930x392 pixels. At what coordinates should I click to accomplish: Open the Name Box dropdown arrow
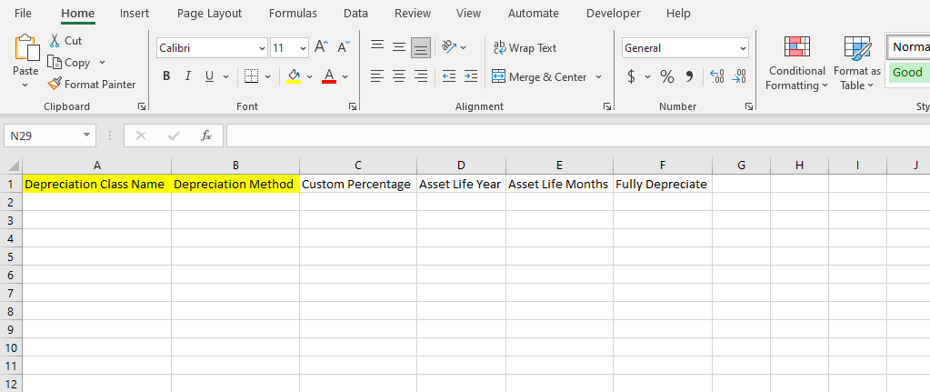87,136
